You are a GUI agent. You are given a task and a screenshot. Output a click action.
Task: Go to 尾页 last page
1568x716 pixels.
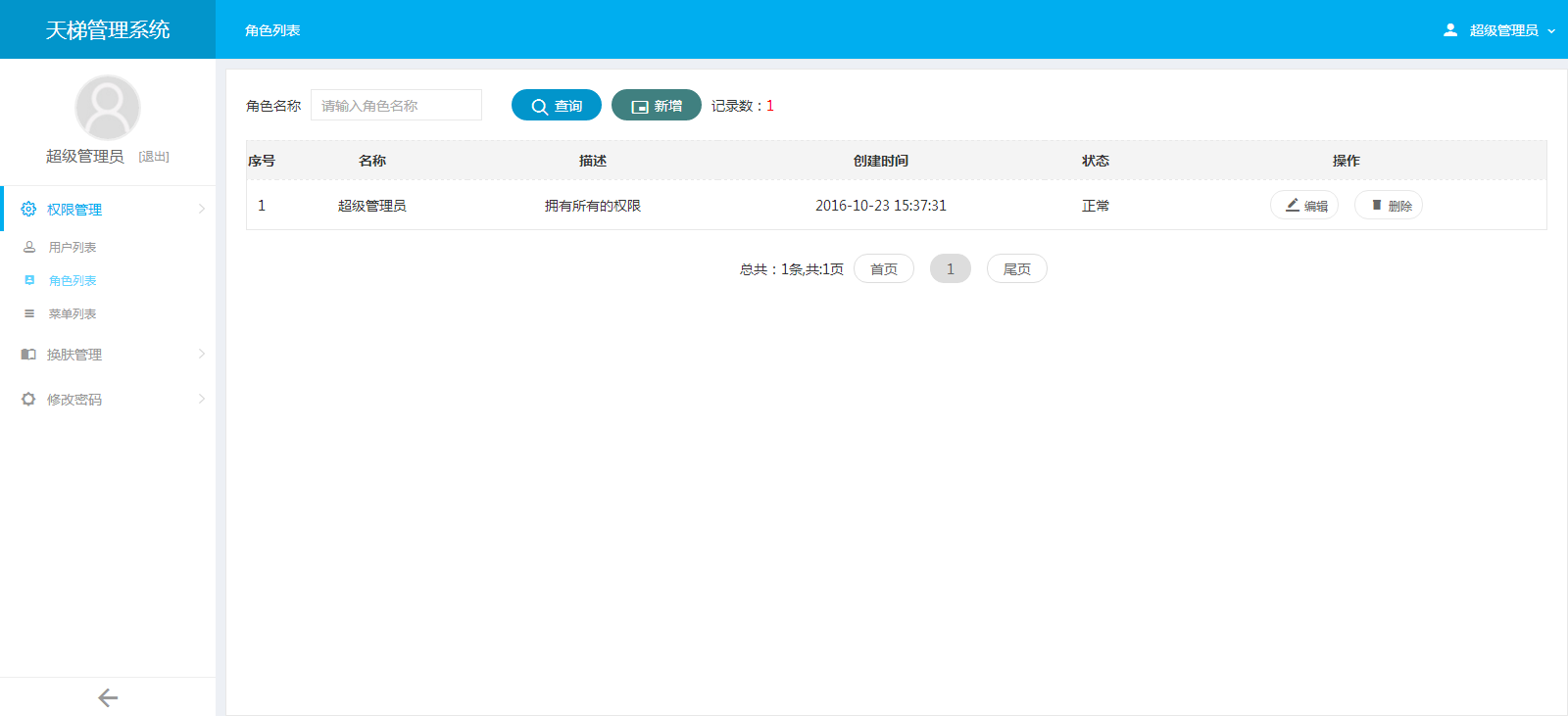(x=1017, y=268)
